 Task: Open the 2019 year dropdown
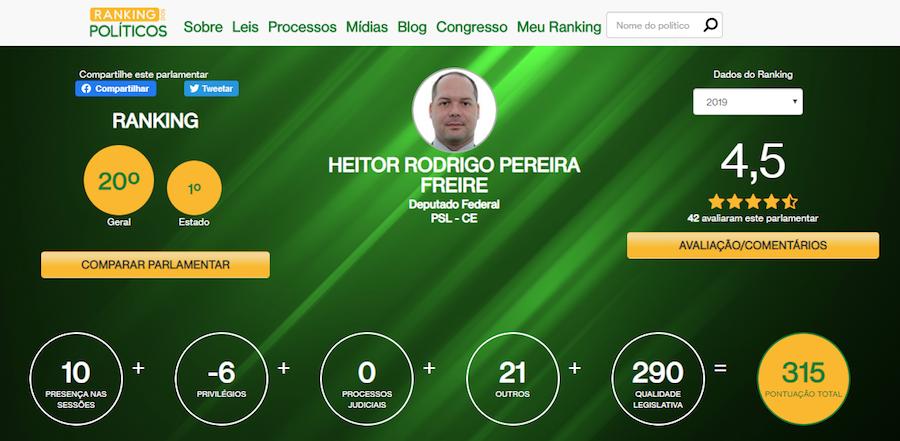click(748, 102)
